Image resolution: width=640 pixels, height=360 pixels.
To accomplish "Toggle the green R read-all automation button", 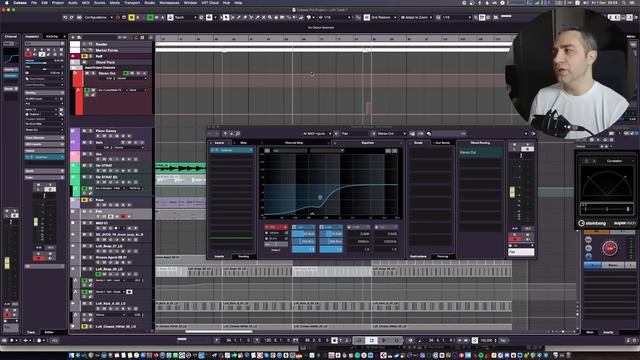I will tap(150, 18).
